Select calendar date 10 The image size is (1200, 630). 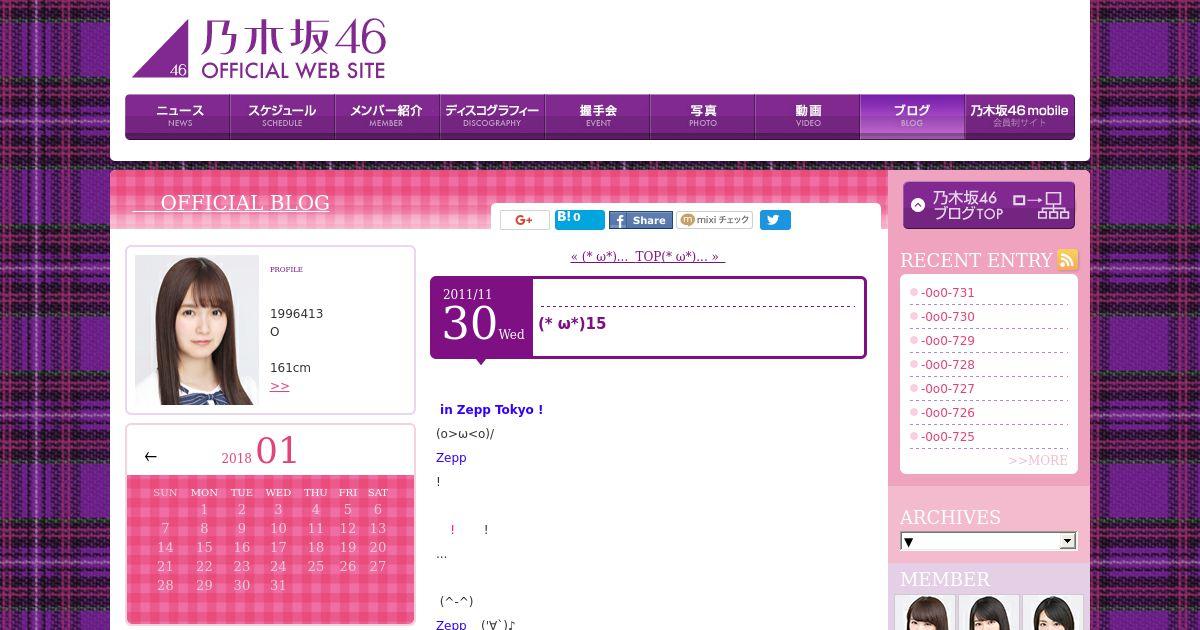[278, 528]
